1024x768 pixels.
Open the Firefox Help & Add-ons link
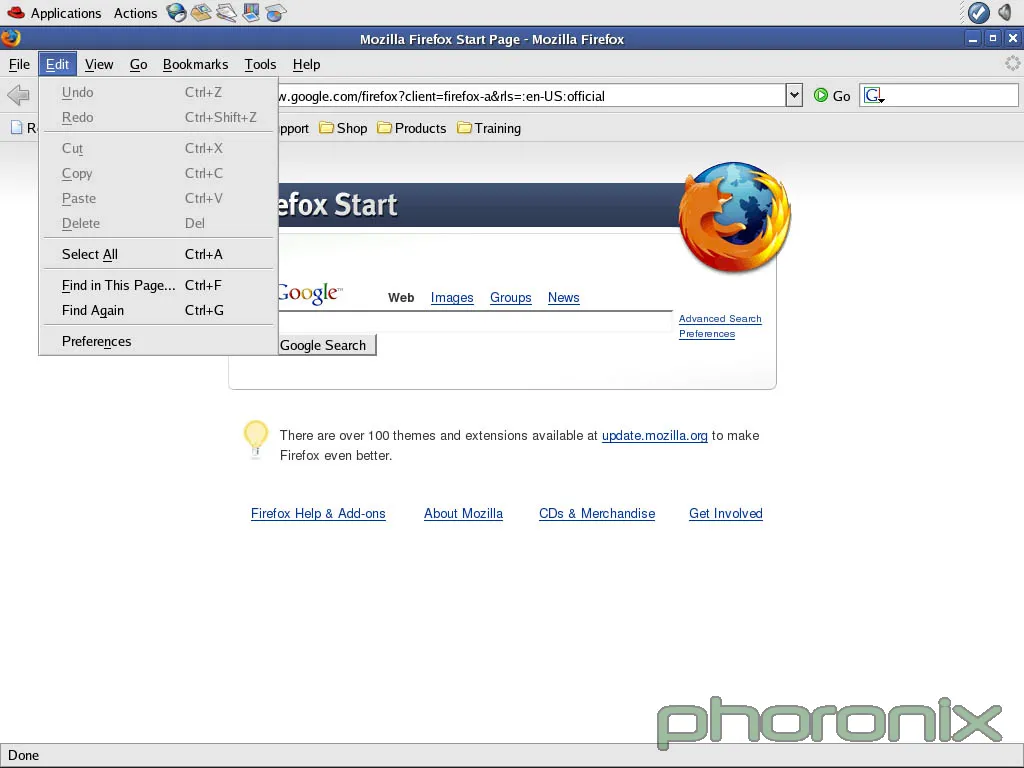pos(318,513)
